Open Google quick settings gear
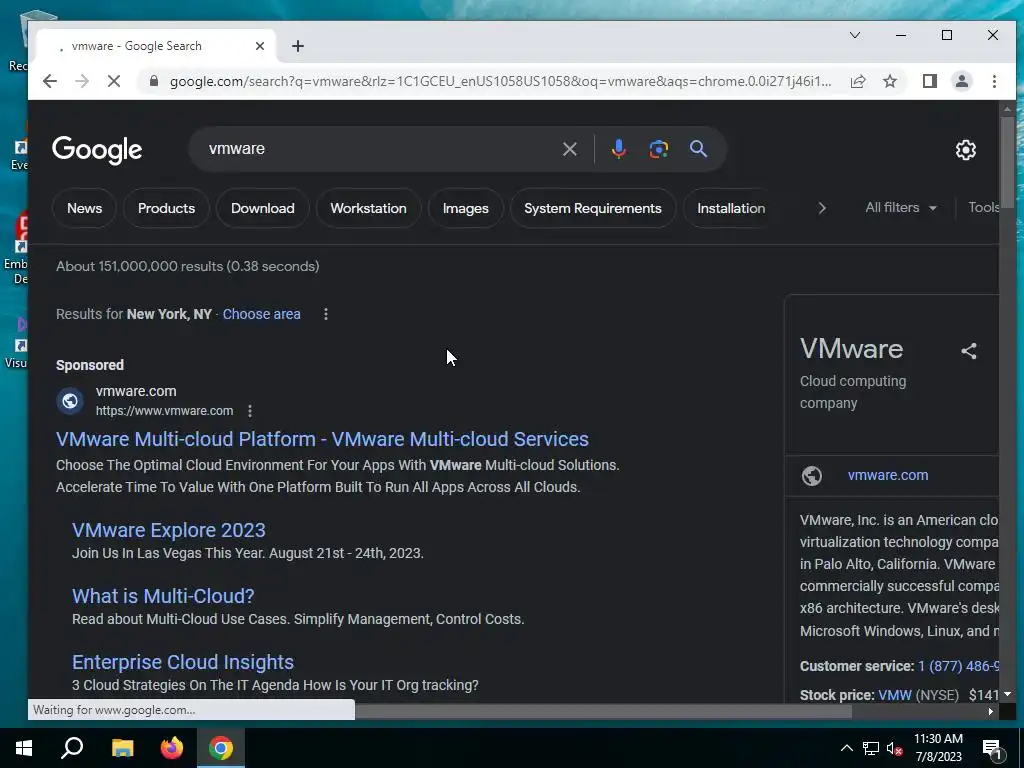Viewport: 1024px width, 768px height. (965, 150)
